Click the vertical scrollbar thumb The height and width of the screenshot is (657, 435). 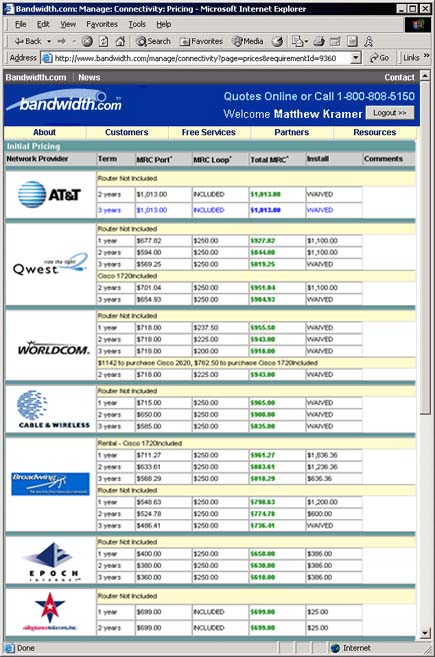425,247
